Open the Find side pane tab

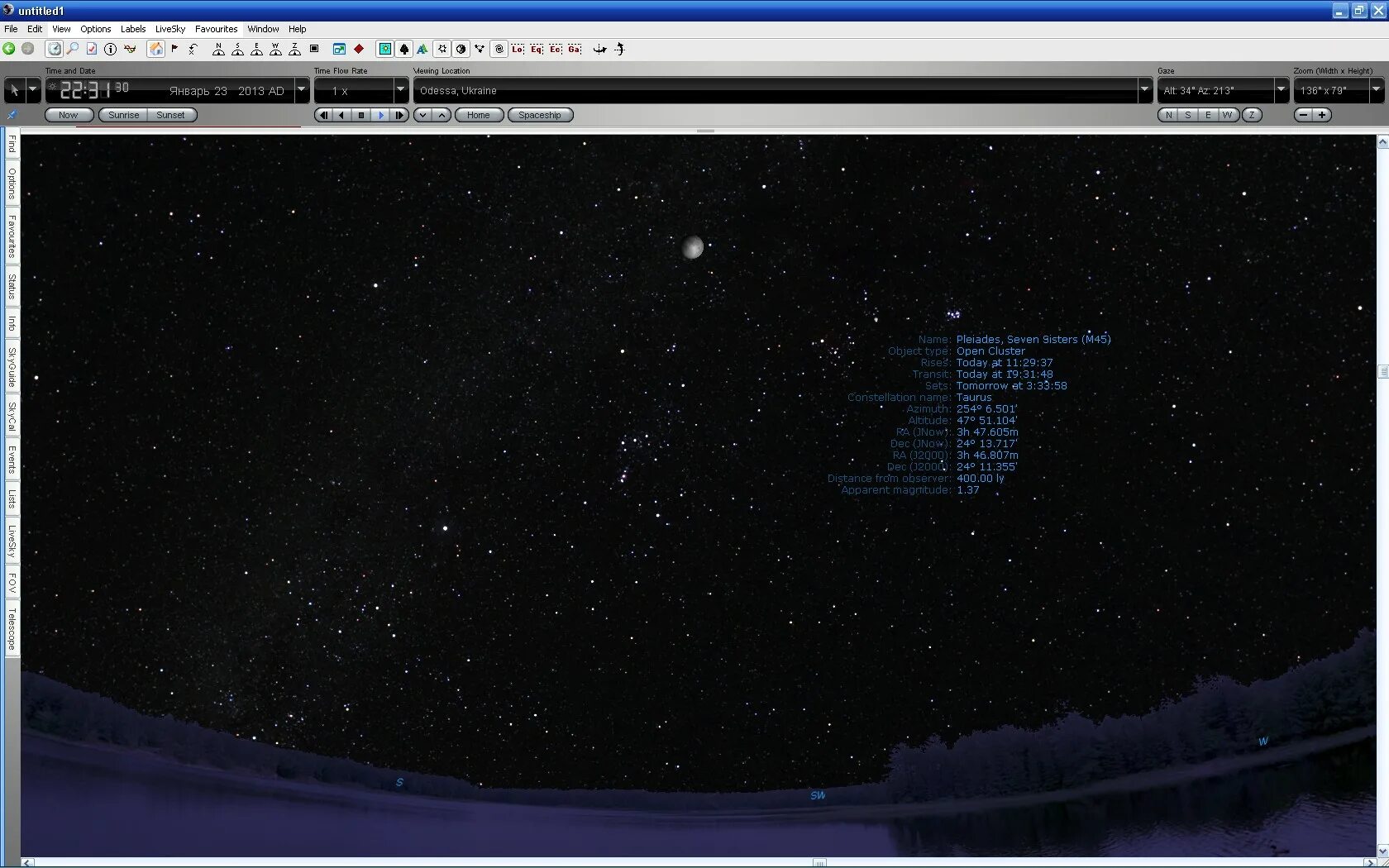pos(12,145)
